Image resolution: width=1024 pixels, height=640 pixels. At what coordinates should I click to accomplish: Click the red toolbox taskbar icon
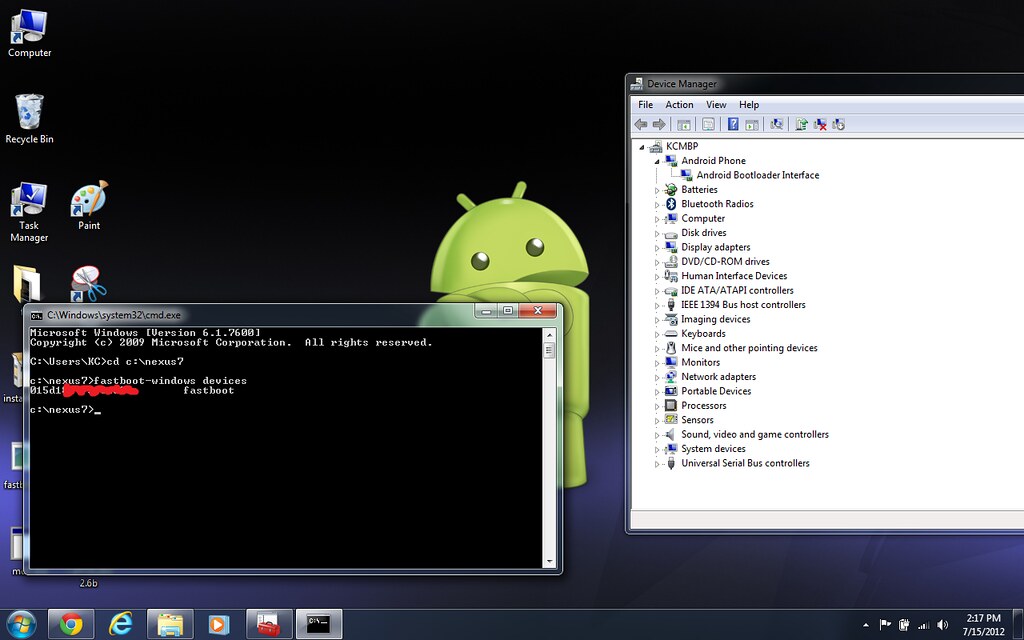pyautogui.click(x=269, y=624)
